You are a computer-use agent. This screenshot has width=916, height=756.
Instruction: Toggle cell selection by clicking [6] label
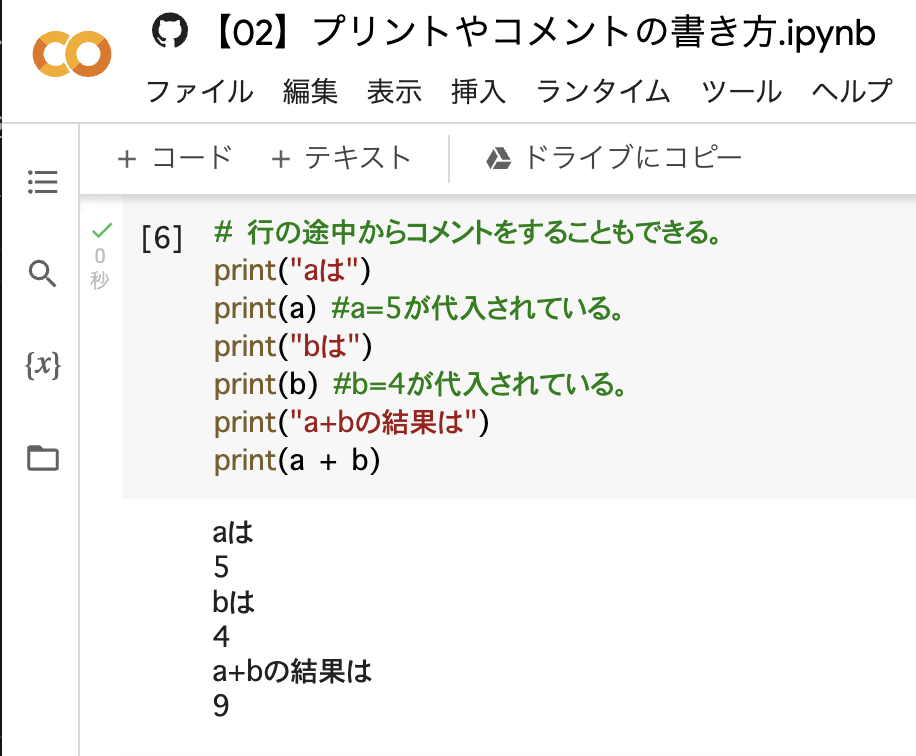(160, 238)
